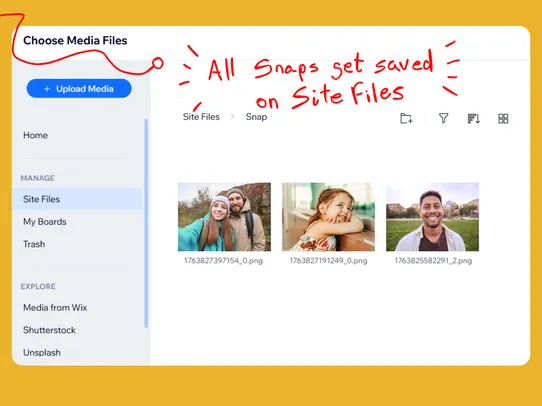Open Home in the sidebar
Screen dimensions: 542x406
pyautogui.click(x=35, y=135)
